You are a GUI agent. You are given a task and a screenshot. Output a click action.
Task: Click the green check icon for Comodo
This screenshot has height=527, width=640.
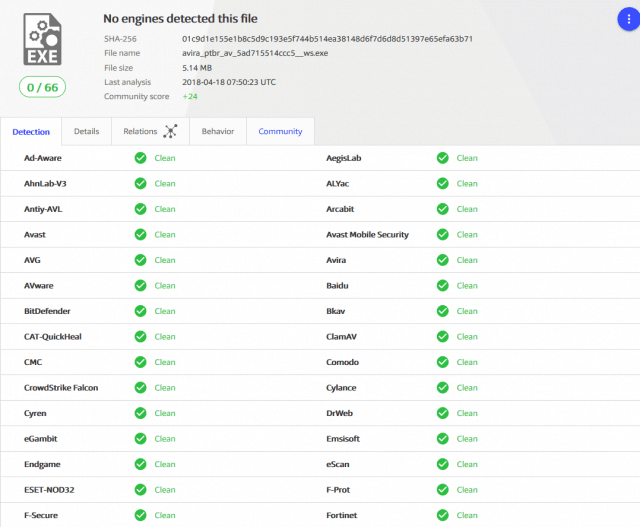tap(442, 362)
